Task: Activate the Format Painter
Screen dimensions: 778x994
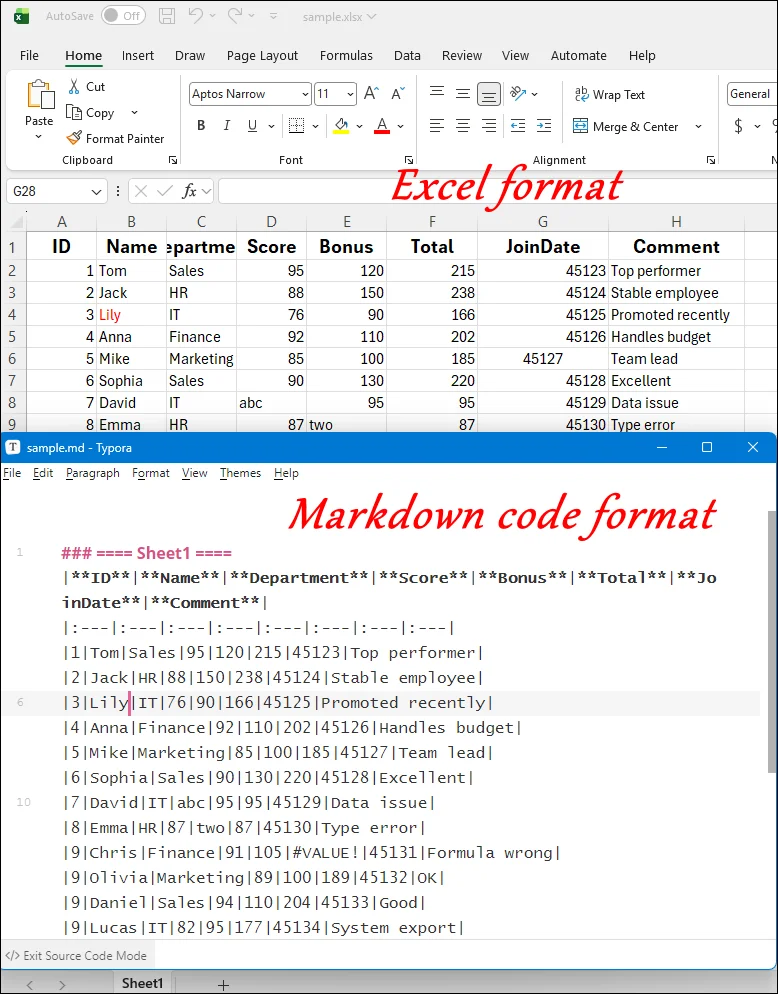Action: (x=115, y=138)
